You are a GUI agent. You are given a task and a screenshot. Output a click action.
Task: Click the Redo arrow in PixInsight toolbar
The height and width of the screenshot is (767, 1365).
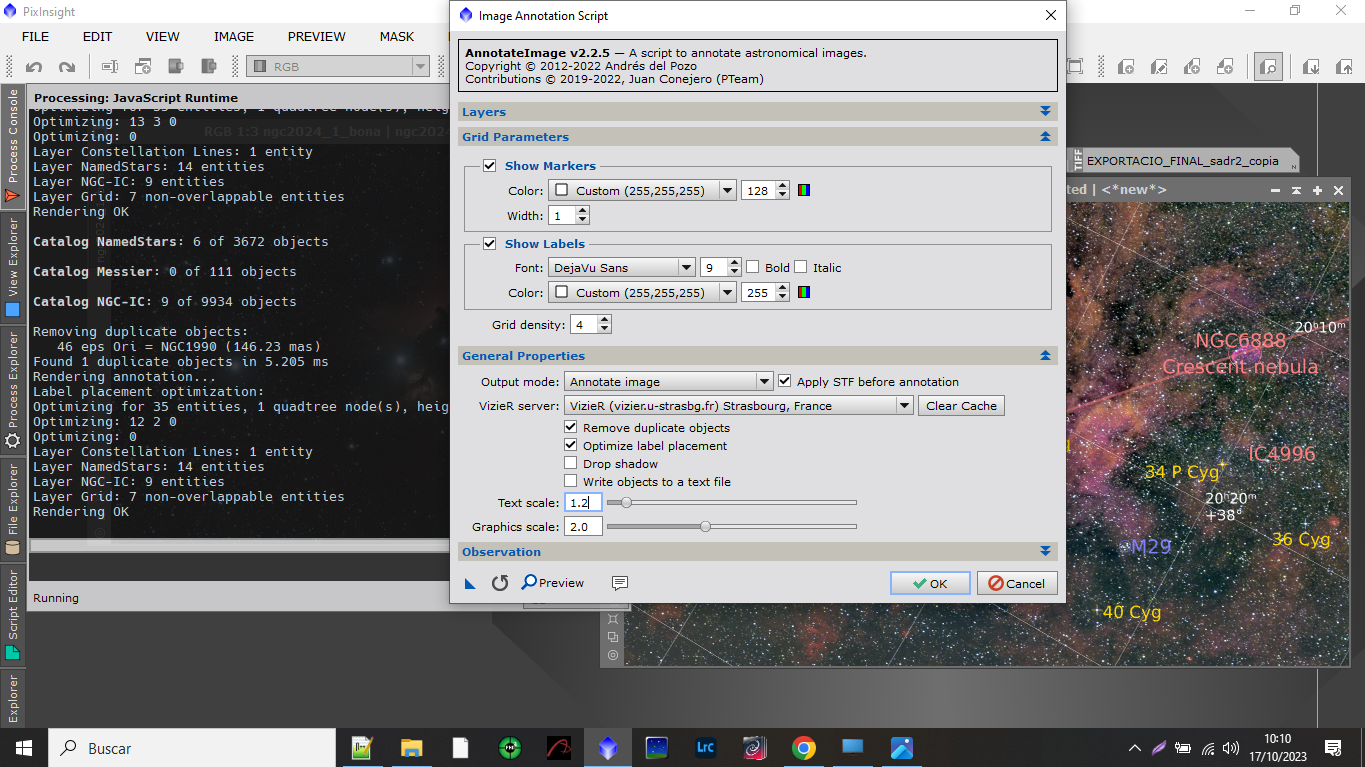pos(67,67)
